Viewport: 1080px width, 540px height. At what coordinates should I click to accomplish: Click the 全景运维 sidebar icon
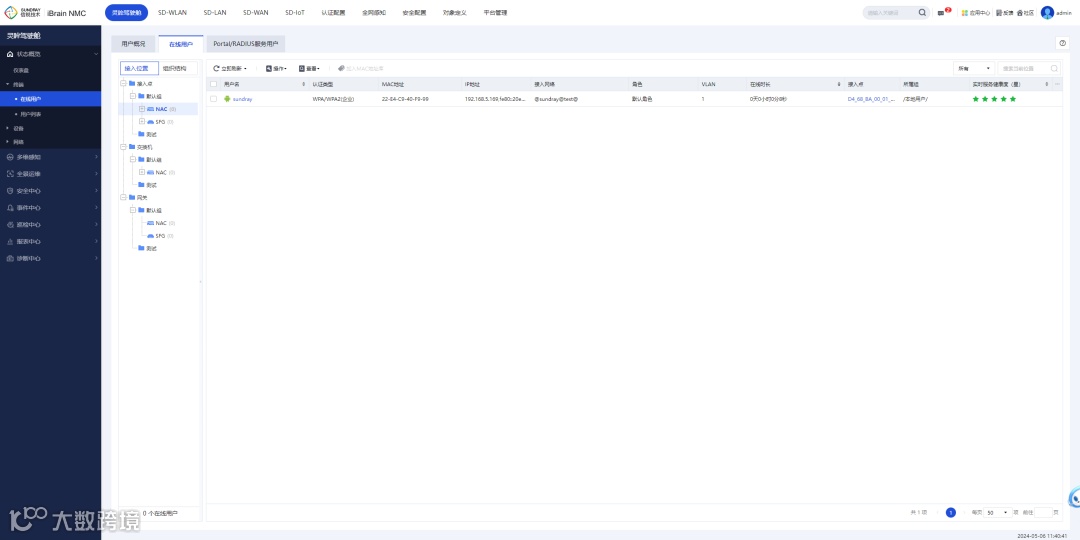(10, 174)
